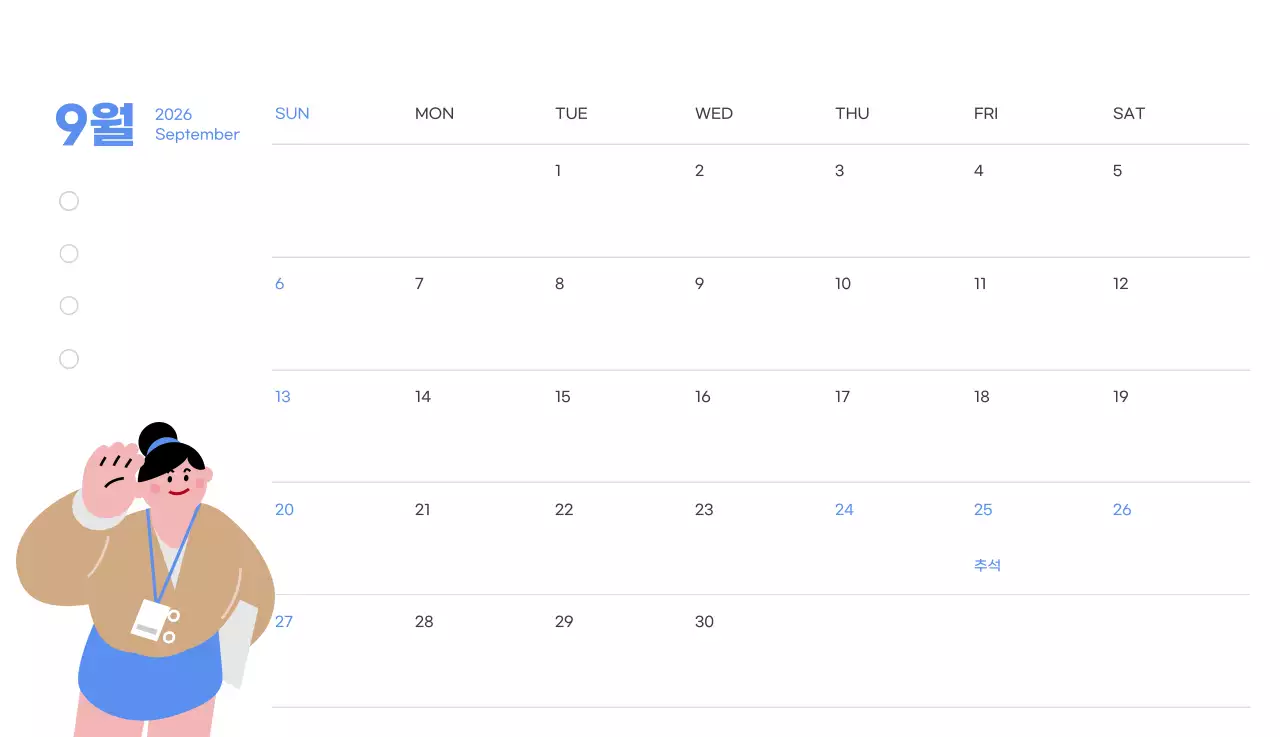Screen dimensions: 1280x737
Task: Choose Saturday the 26th
Action: 1122,510
